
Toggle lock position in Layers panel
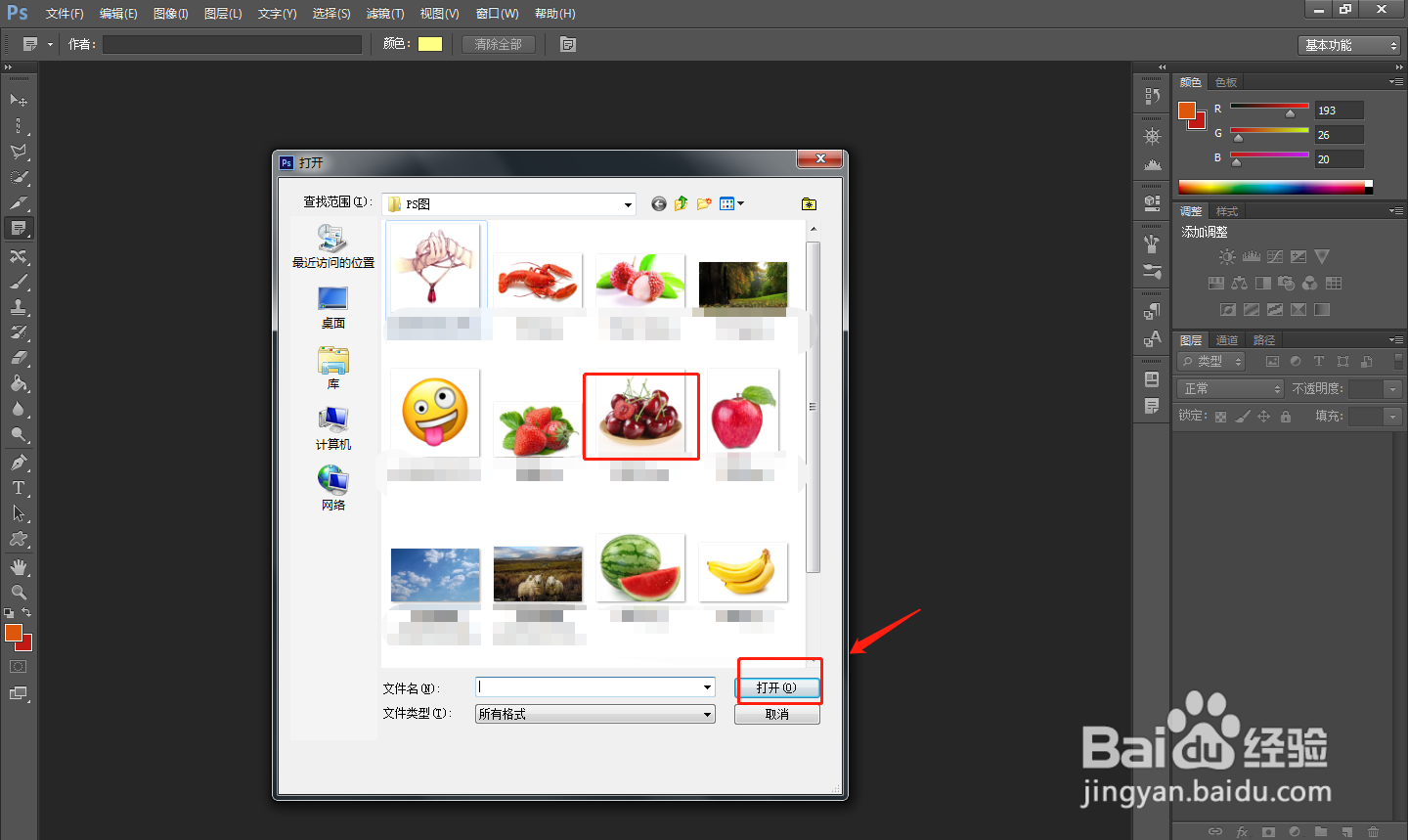click(x=1263, y=417)
